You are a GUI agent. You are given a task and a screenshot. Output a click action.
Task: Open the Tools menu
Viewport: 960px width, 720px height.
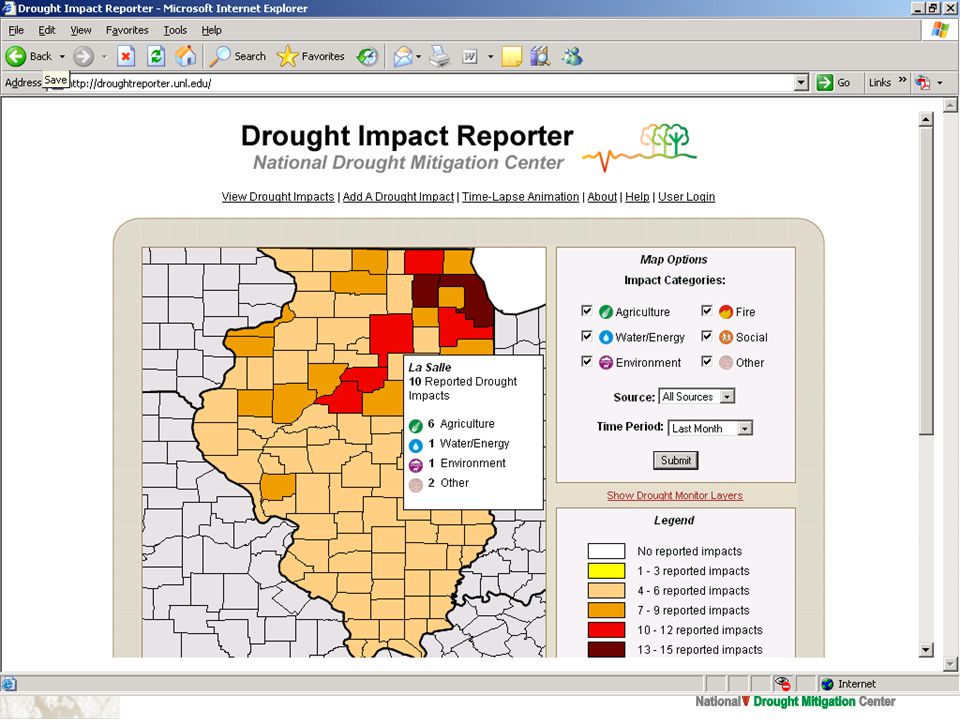pyautogui.click(x=175, y=30)
